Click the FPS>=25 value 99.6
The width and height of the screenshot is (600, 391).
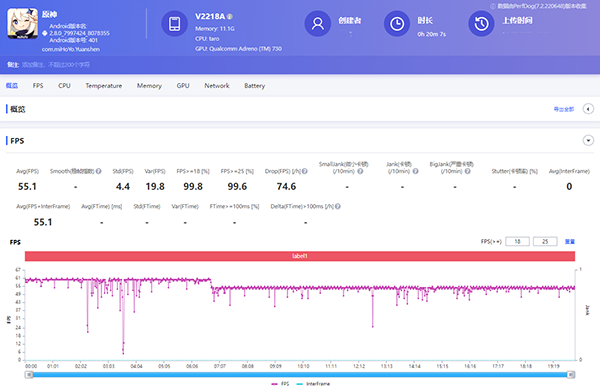[237, 186]
